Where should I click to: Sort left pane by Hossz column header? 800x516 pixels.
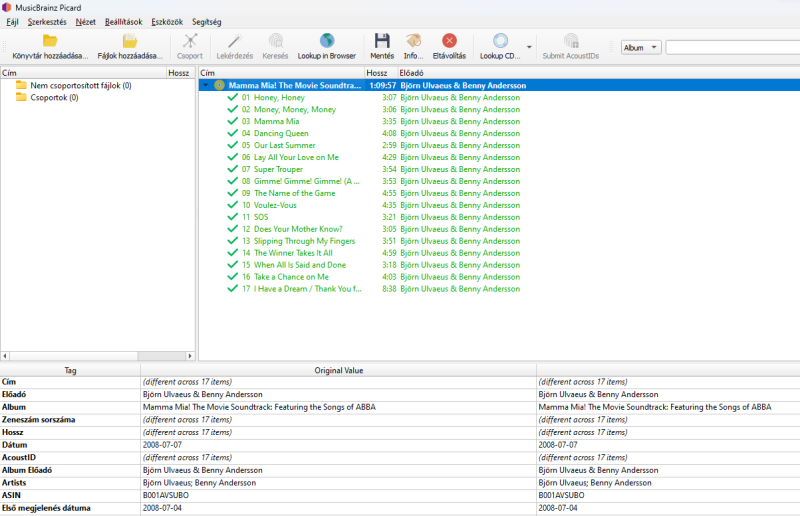[181, 73]
